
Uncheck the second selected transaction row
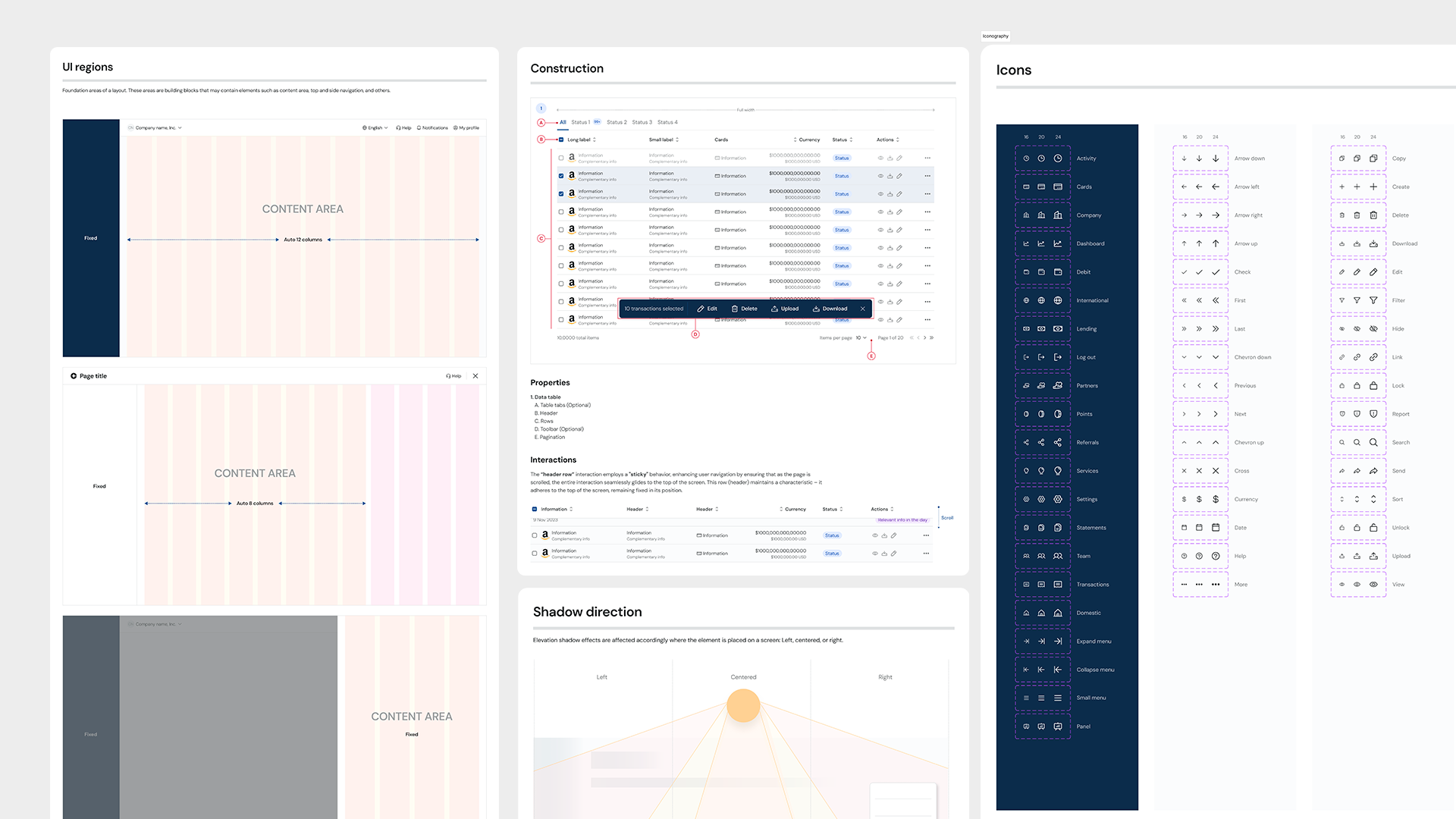[x=561, y=193]
